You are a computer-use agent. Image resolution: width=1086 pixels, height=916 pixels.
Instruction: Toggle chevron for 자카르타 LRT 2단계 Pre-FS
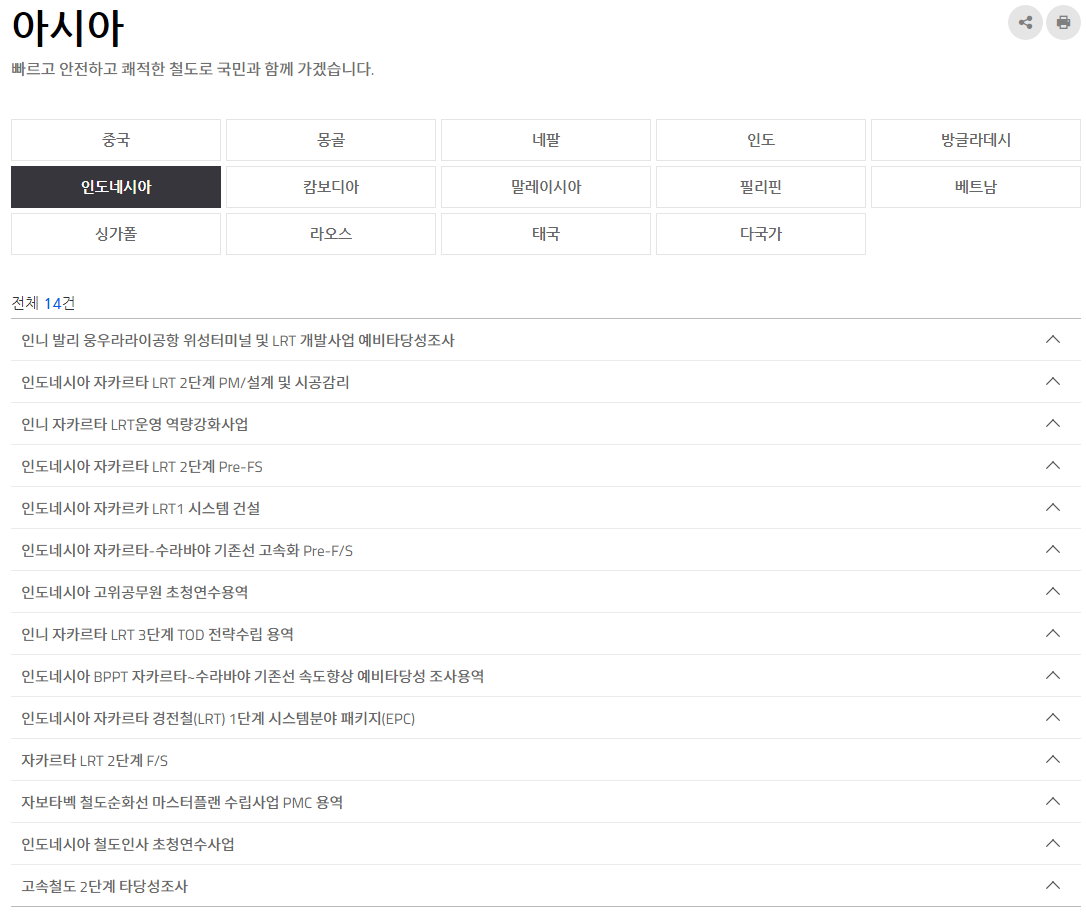pos(1053,465)
